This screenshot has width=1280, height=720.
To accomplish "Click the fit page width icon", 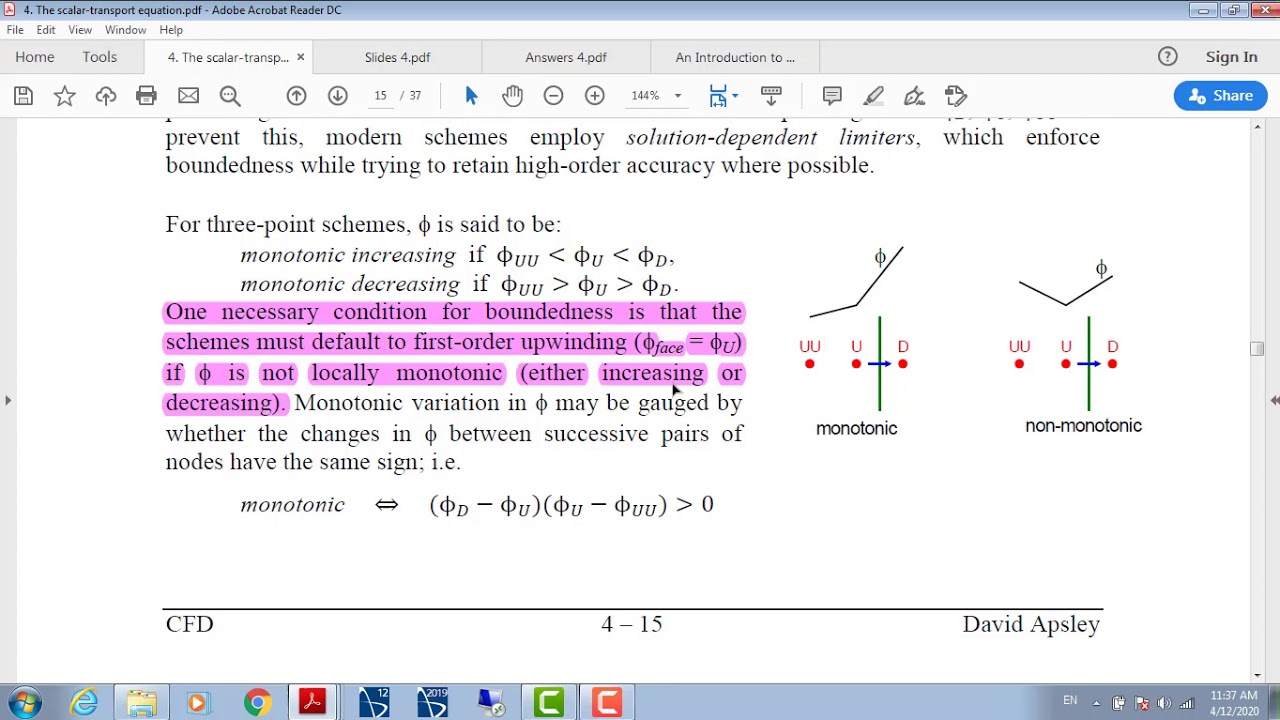I will point(718,96).
